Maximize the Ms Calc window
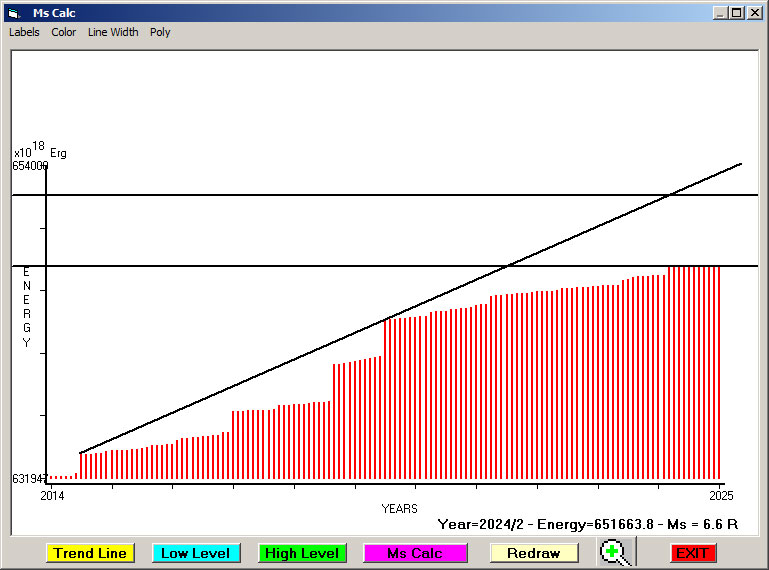 737,13
